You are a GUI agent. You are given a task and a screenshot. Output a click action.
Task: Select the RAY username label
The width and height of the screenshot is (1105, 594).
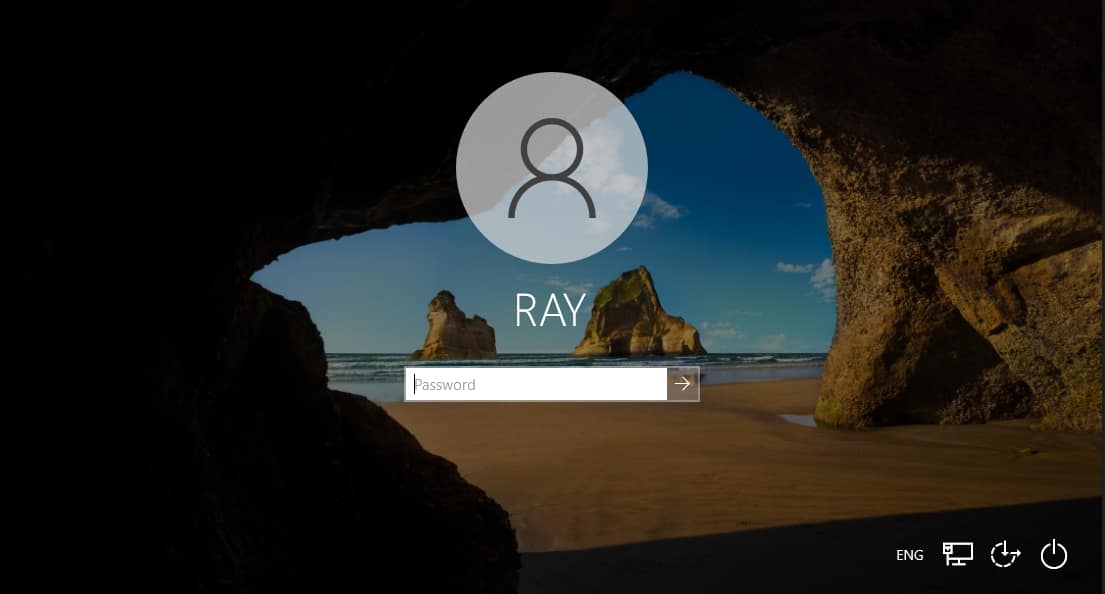(x=550, y=311)
